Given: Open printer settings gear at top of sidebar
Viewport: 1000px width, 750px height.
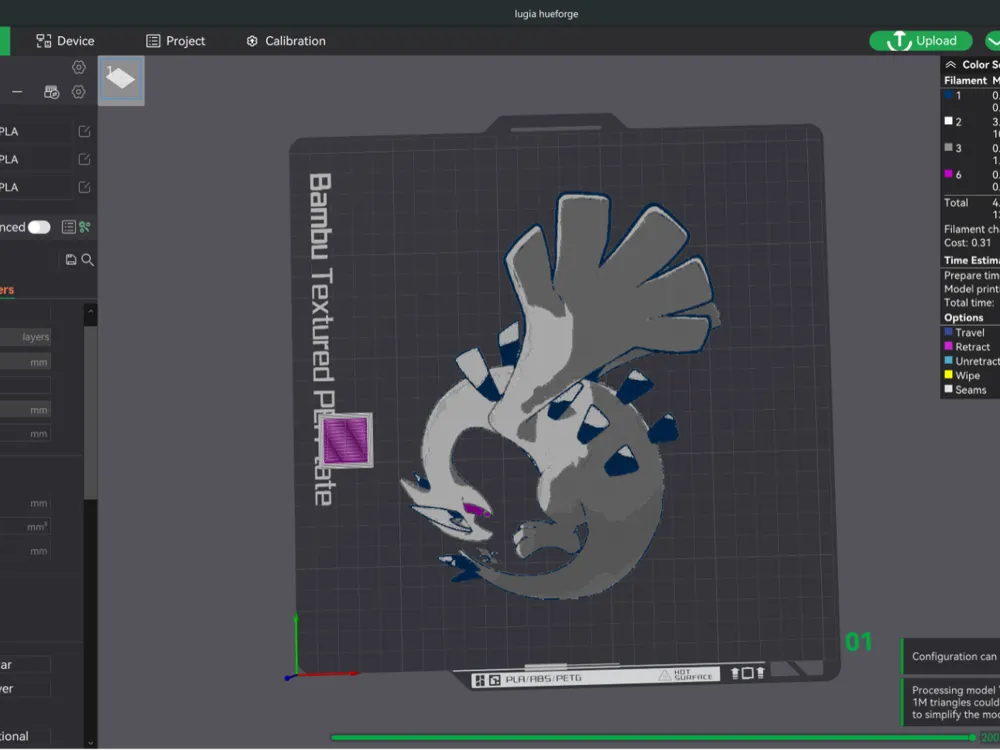Looking at the screenshot, I should click(79, 67).
